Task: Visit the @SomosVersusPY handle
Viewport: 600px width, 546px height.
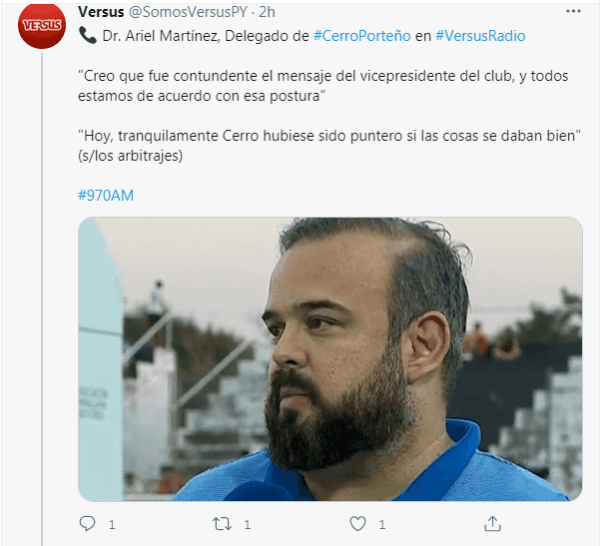Action: (188, 12)
